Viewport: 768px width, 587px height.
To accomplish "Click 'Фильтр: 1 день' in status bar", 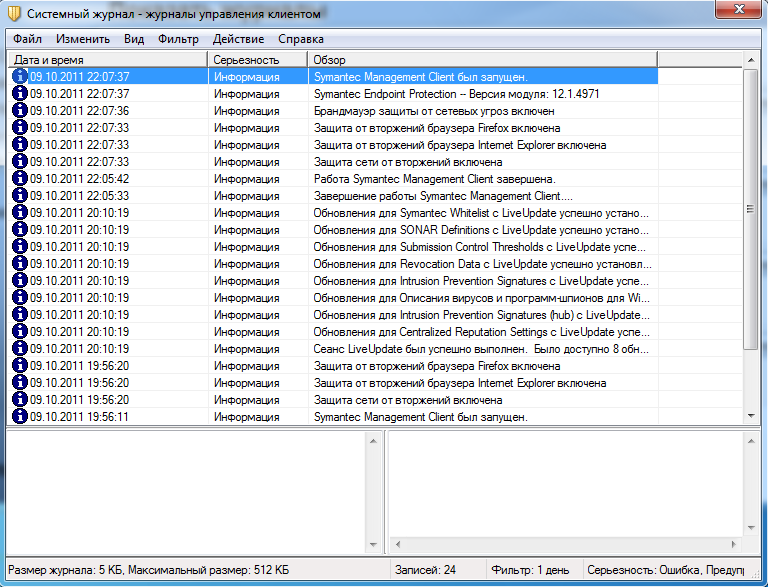I will 530,570.
